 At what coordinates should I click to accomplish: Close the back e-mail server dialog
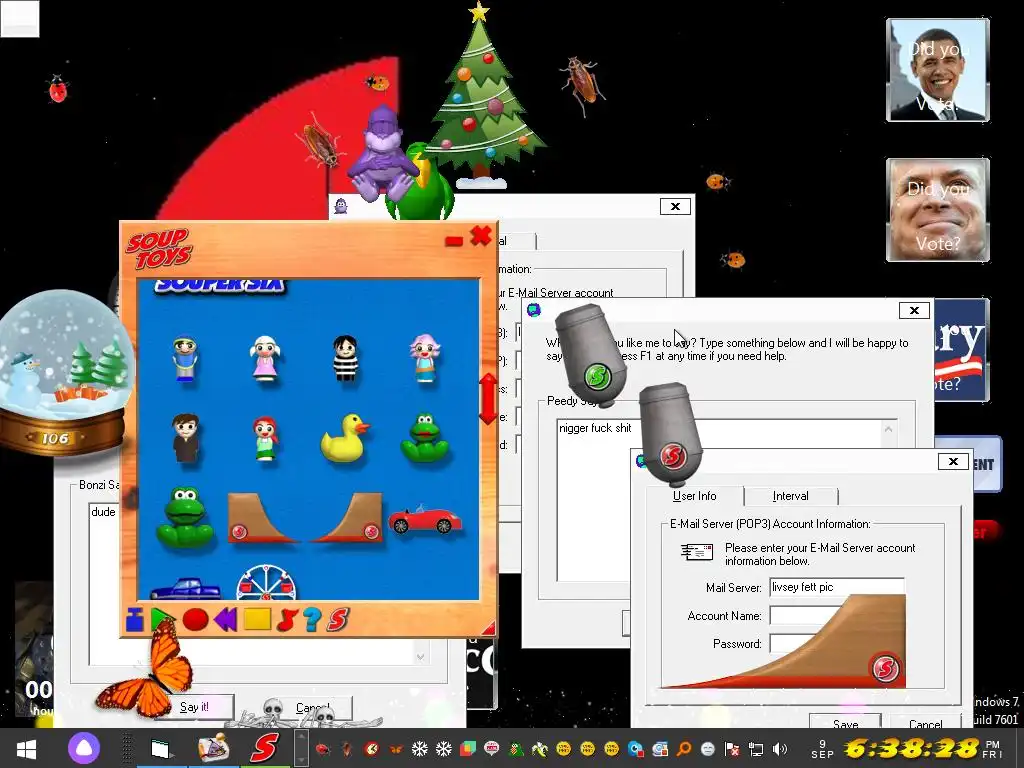pos(675,206)
